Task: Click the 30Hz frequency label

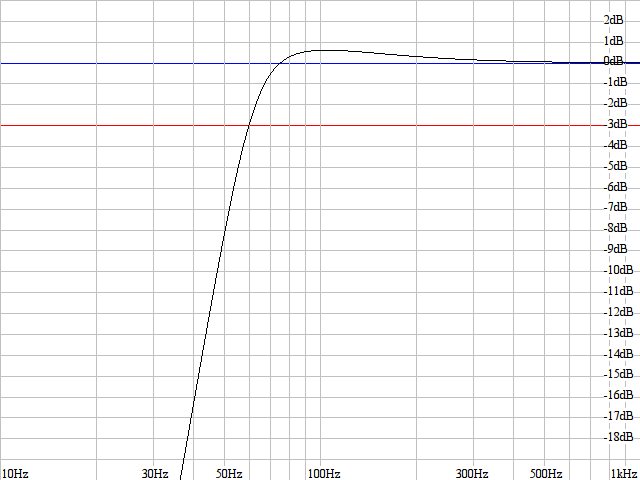Action: coord(155,474)
